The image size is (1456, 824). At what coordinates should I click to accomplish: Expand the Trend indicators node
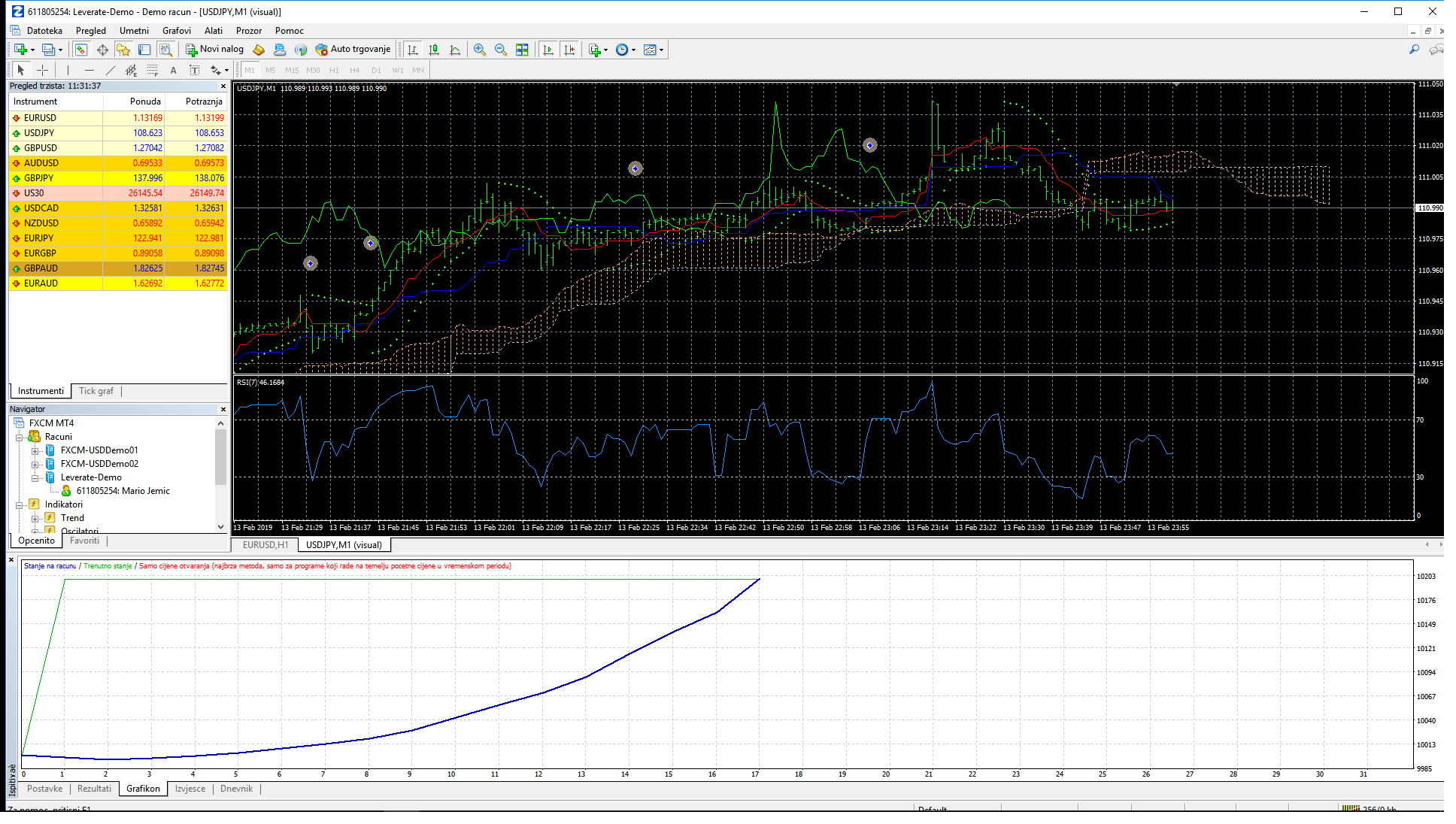click(35, 519)
